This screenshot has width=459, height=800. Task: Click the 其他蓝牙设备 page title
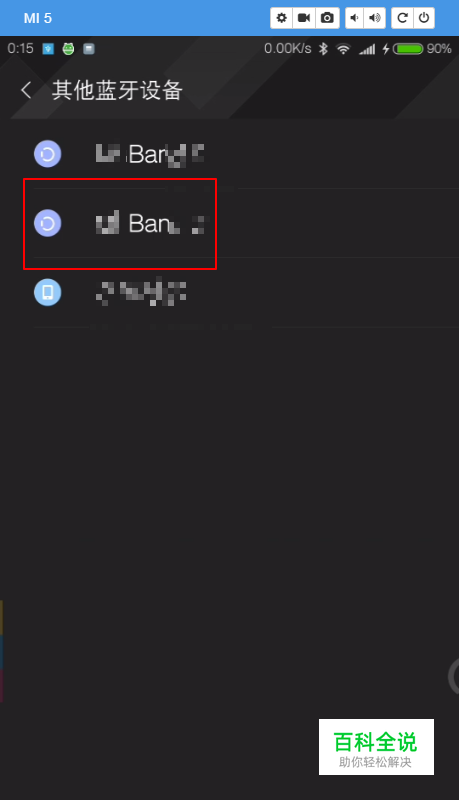(x=117, y=90)
